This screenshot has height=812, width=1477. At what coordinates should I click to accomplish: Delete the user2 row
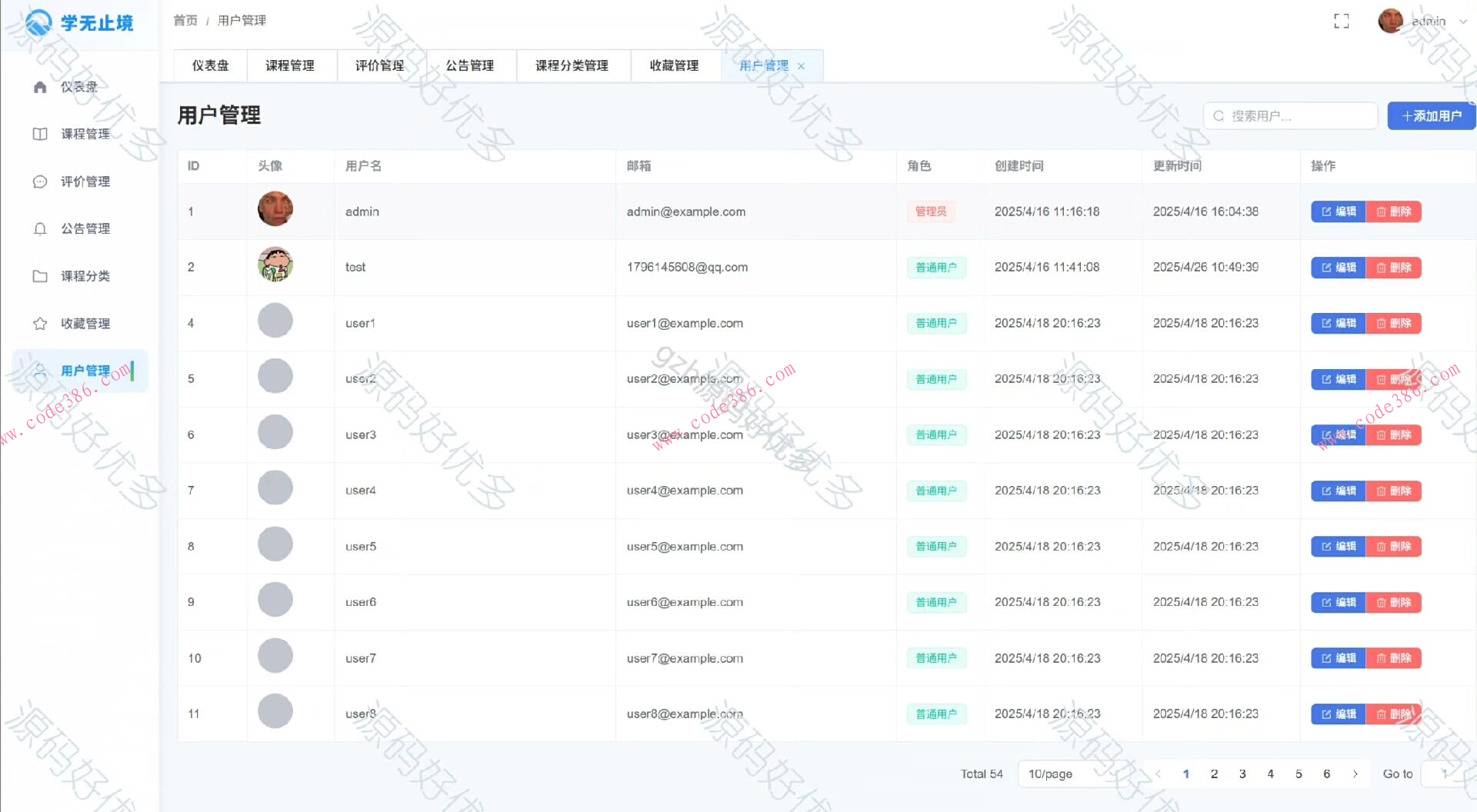pos(1394,379)
